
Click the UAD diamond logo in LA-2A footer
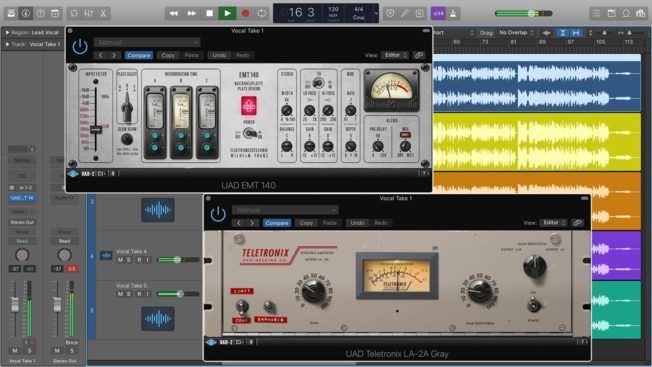[x=211, y=342]
